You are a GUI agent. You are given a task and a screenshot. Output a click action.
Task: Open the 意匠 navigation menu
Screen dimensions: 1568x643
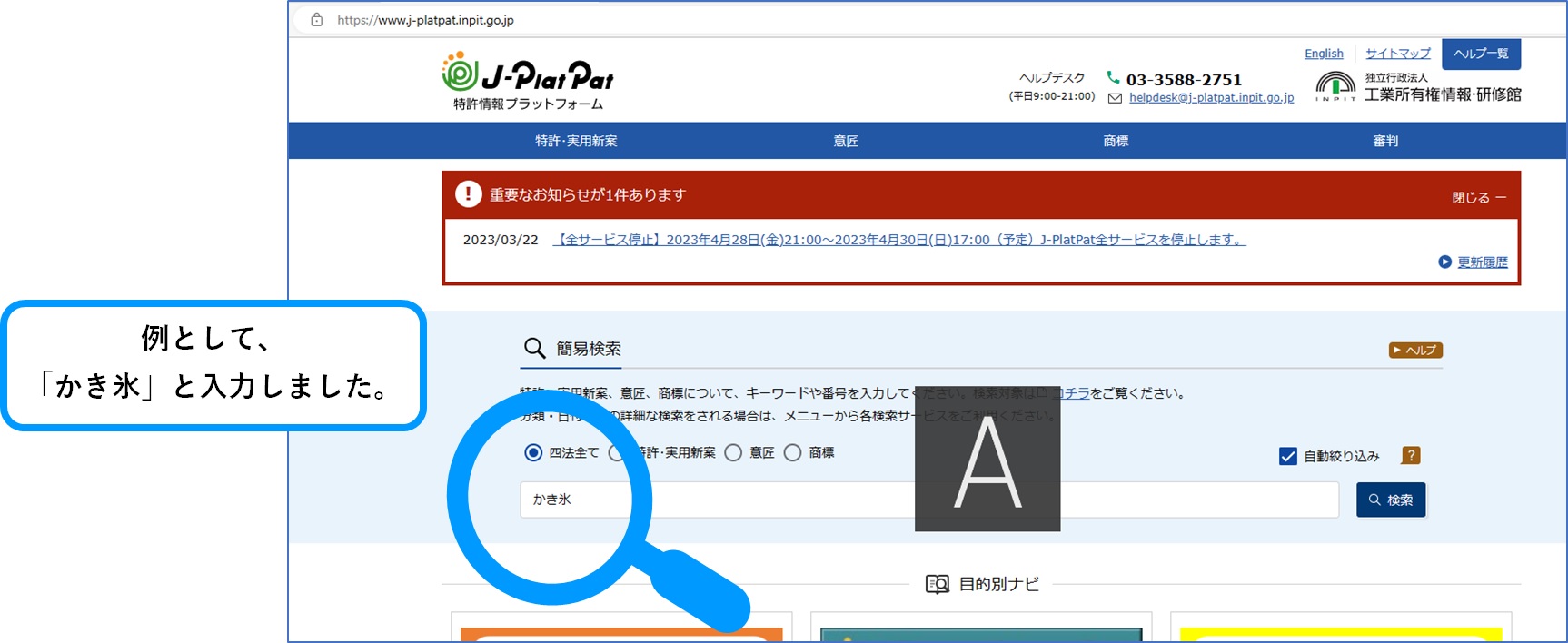[x=846, y=141]
